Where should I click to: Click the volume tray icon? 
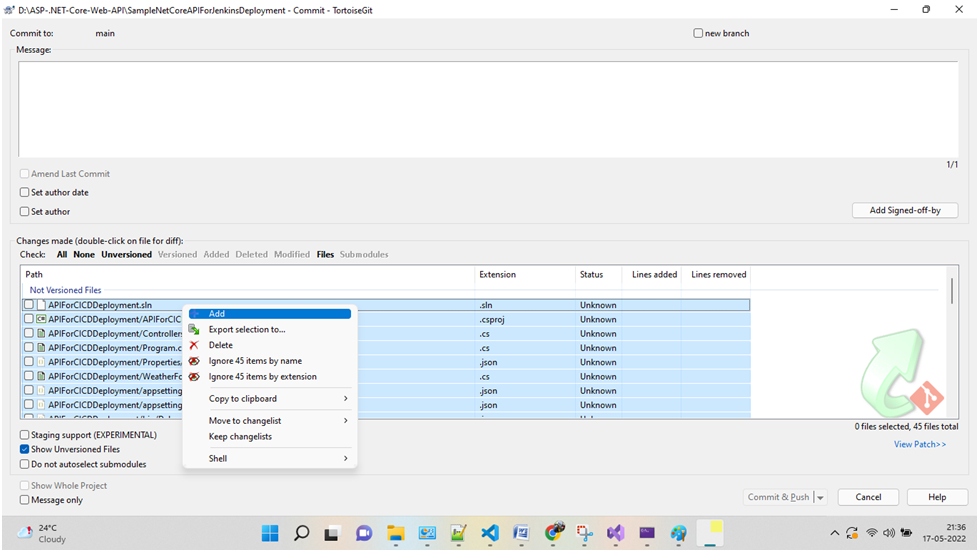tap(888, 533)
